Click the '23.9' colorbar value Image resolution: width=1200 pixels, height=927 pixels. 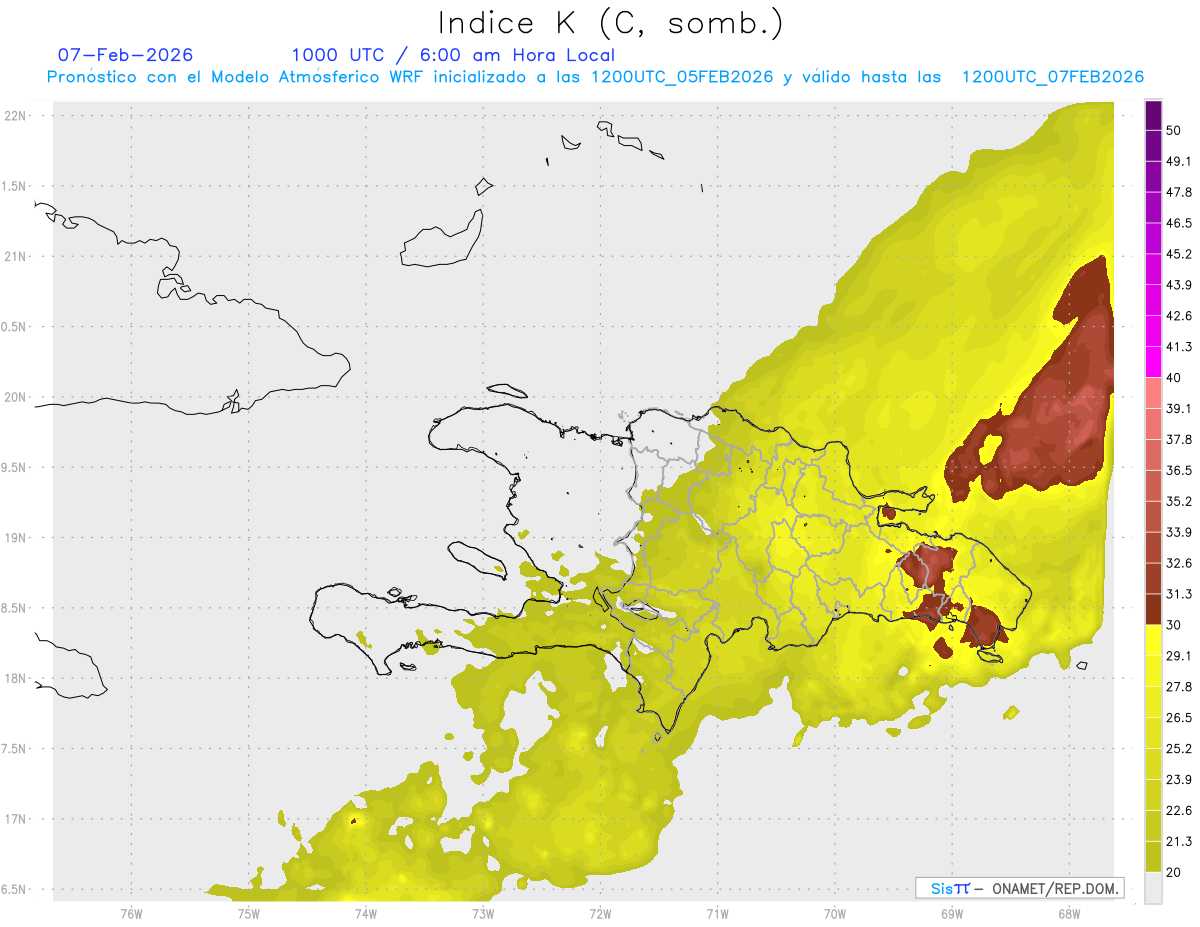(1179, 780)
